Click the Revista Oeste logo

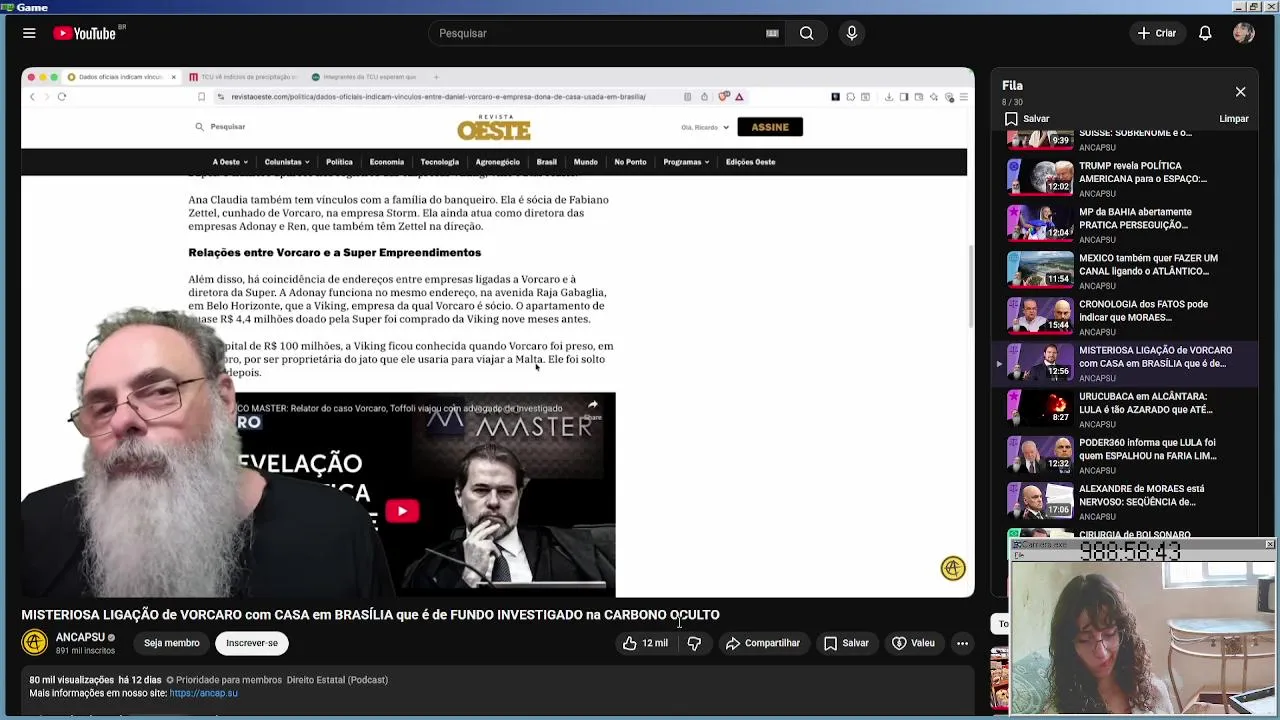494,127
